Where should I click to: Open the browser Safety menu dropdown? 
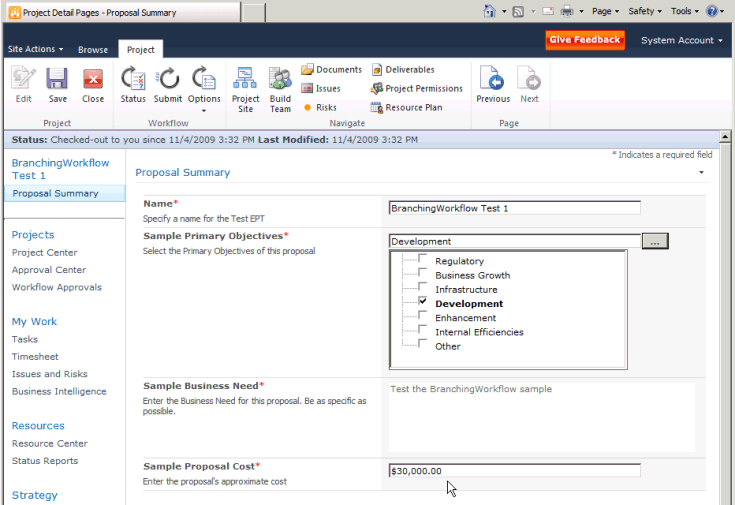[645, 11]
